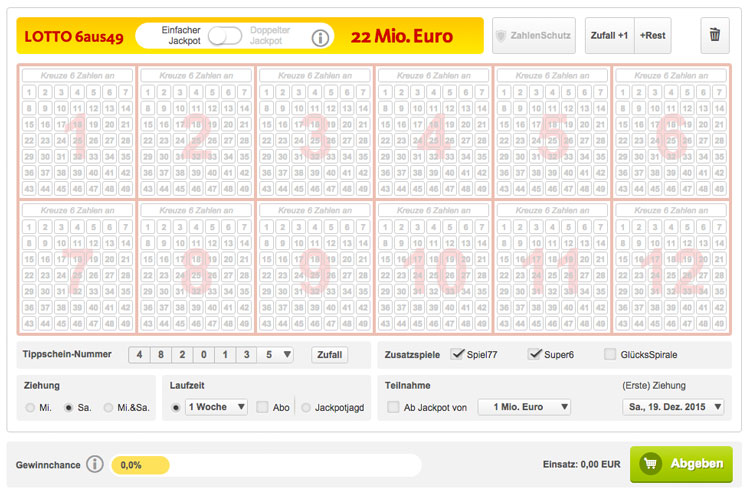This screenshot has height=494, width=750.
Task: Select the Mi. draw radio button
Action: click(30, 407)
